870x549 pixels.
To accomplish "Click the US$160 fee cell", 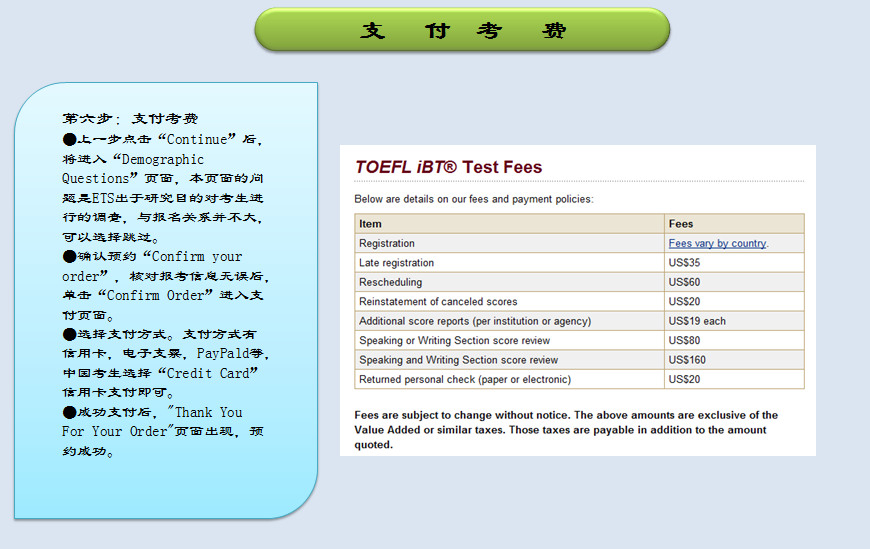I will [687, 360].
